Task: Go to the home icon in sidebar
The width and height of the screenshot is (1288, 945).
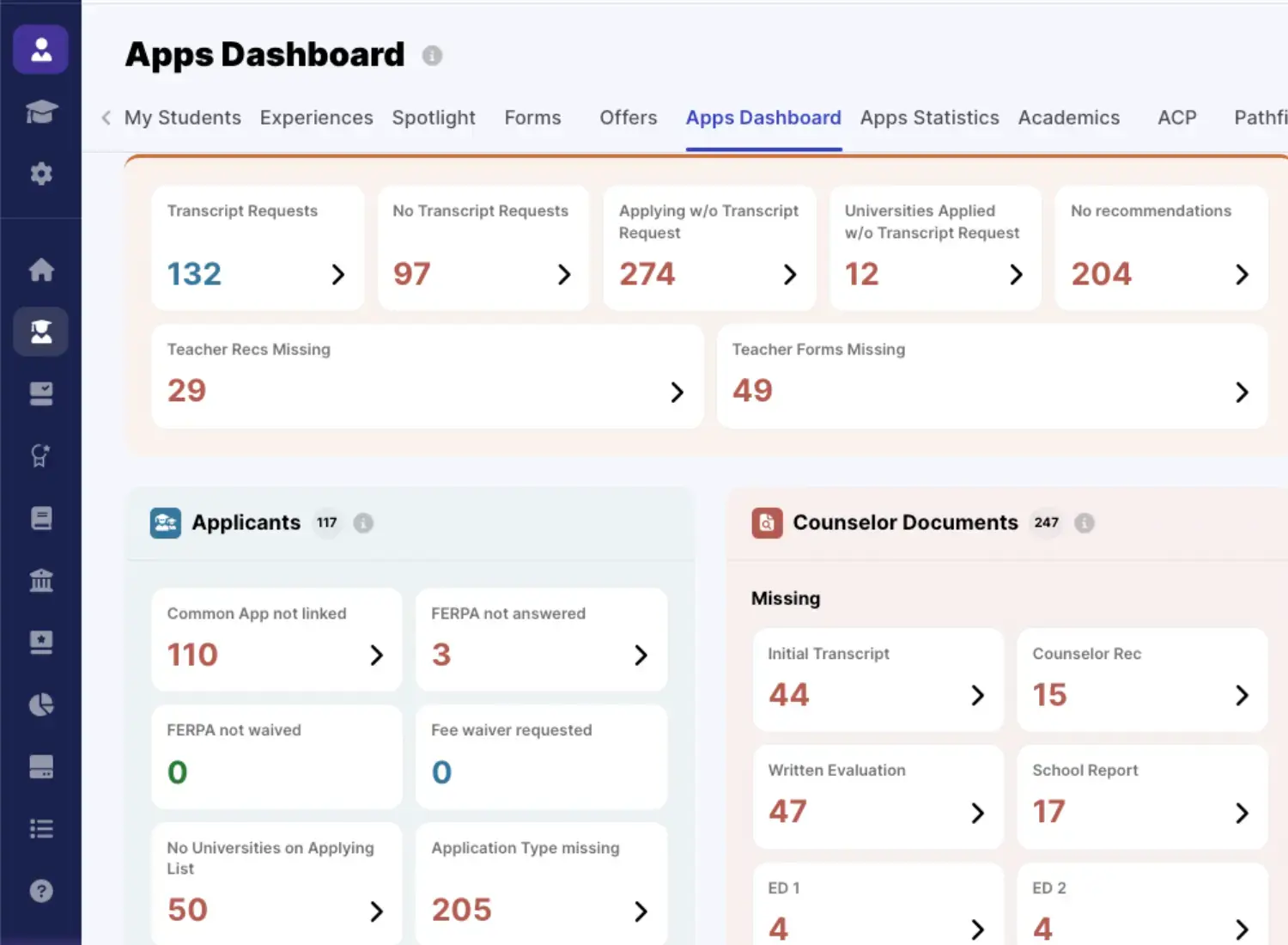Action: coord(40,270)
